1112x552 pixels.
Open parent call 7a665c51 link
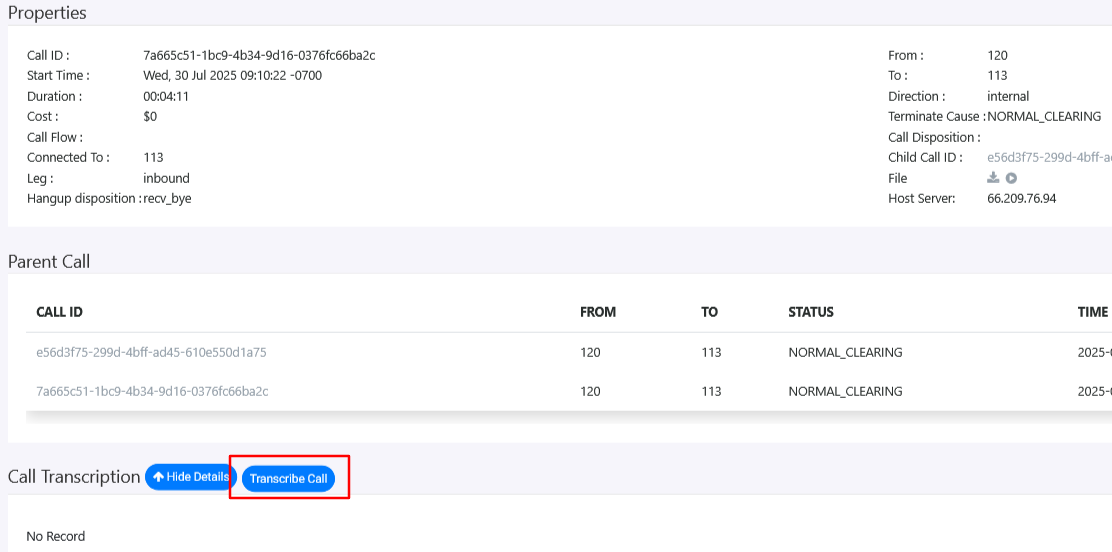tap(152, 391)
